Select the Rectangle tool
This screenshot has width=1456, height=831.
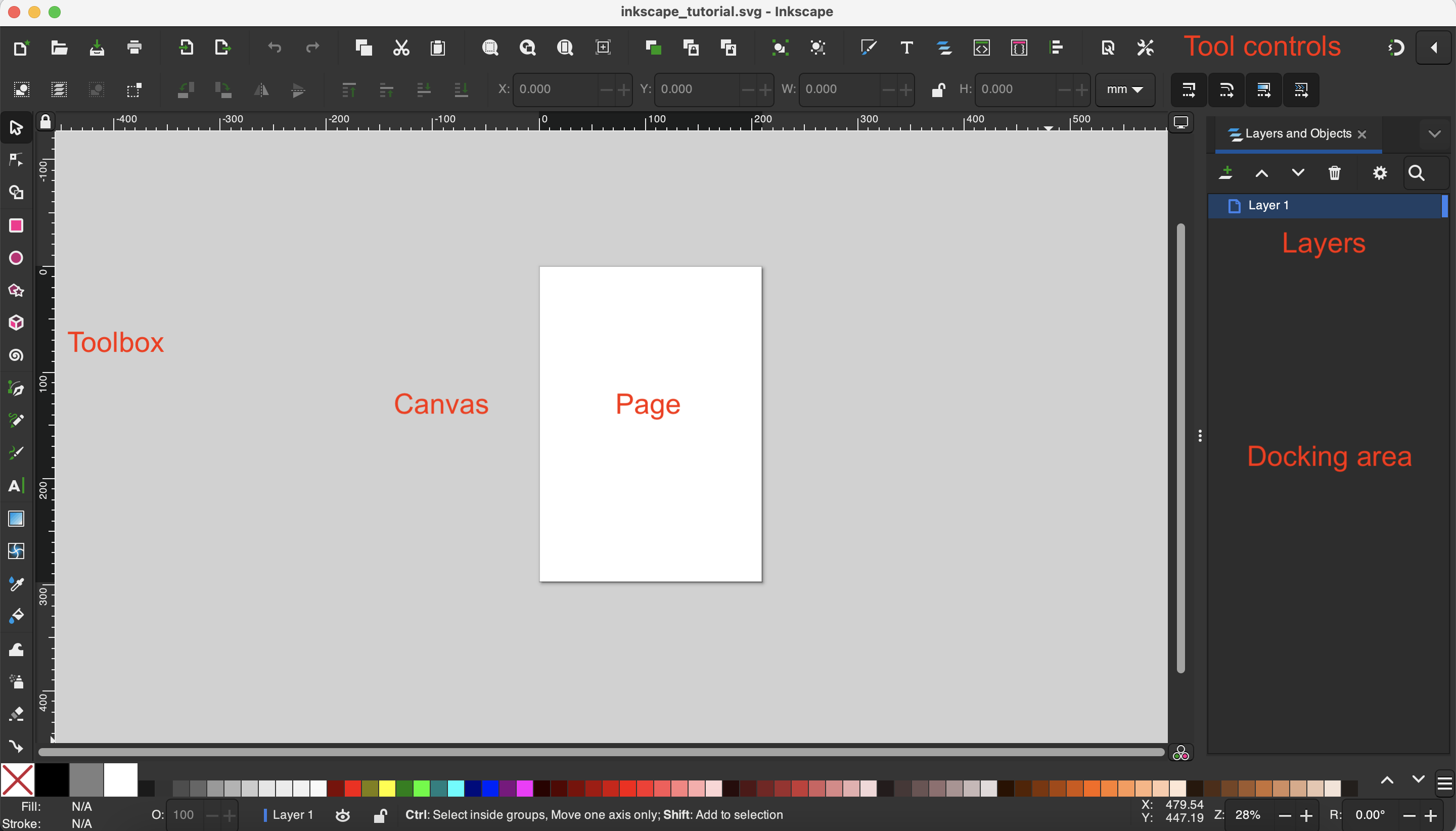point(16,225)
